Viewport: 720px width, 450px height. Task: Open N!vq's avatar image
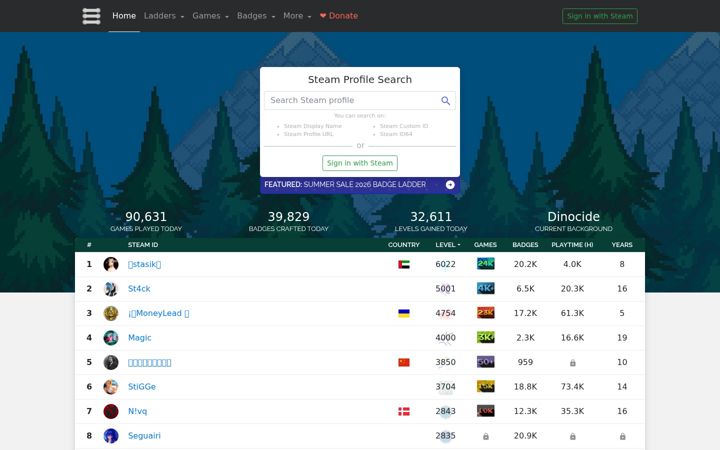tap(111, 411)
